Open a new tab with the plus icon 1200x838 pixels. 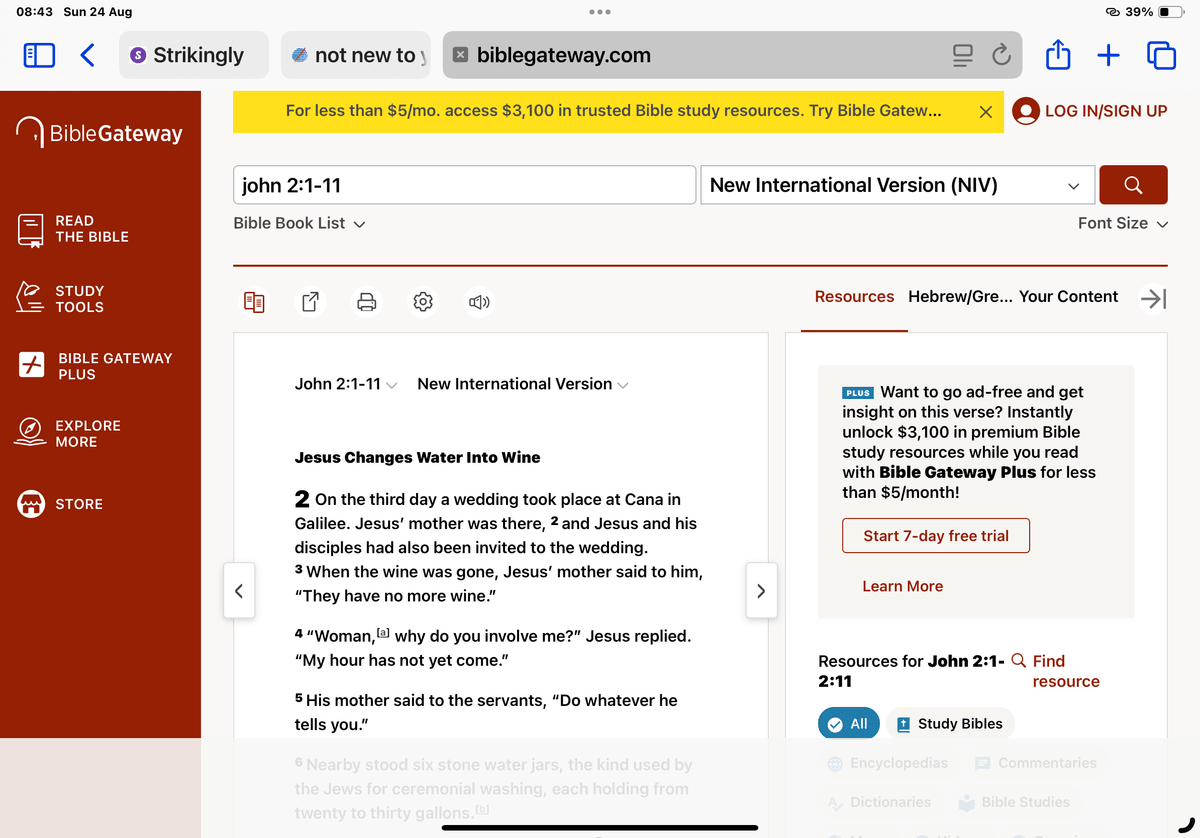1108,55
